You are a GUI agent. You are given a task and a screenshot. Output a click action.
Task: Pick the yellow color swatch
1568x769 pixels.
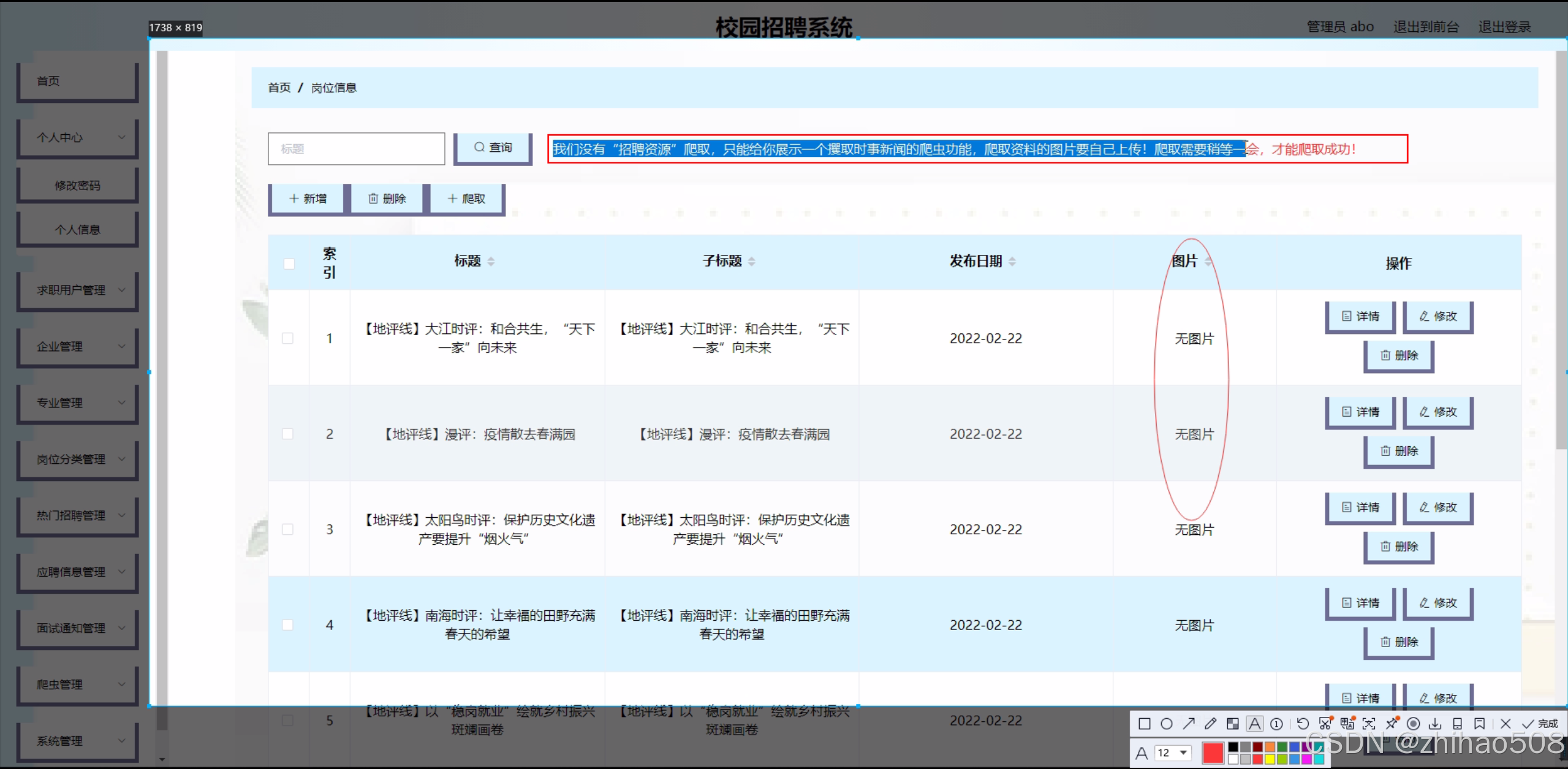1270,759
